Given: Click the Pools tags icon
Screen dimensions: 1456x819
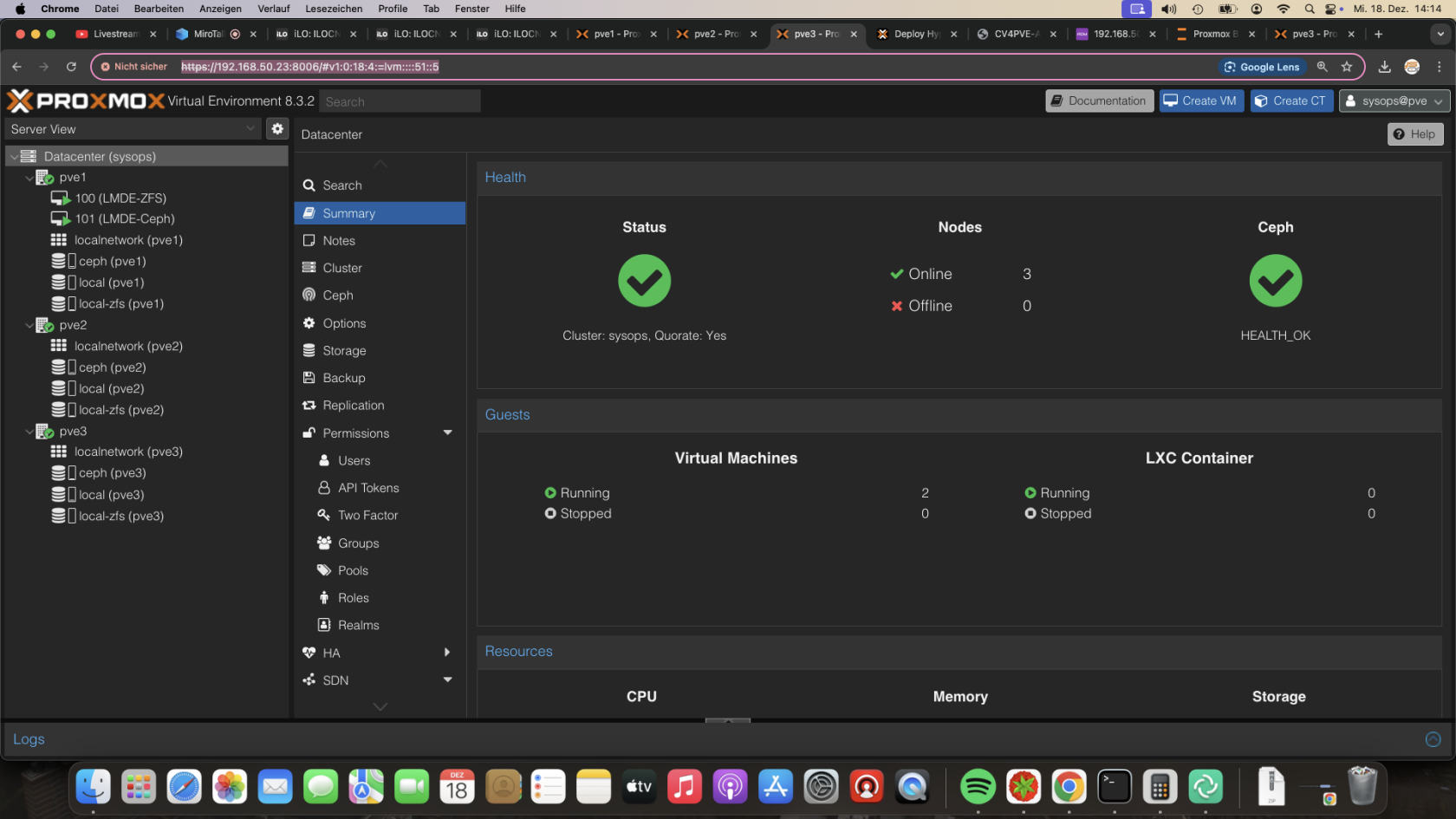Looking at the screenshot, I should coord(324,570).
